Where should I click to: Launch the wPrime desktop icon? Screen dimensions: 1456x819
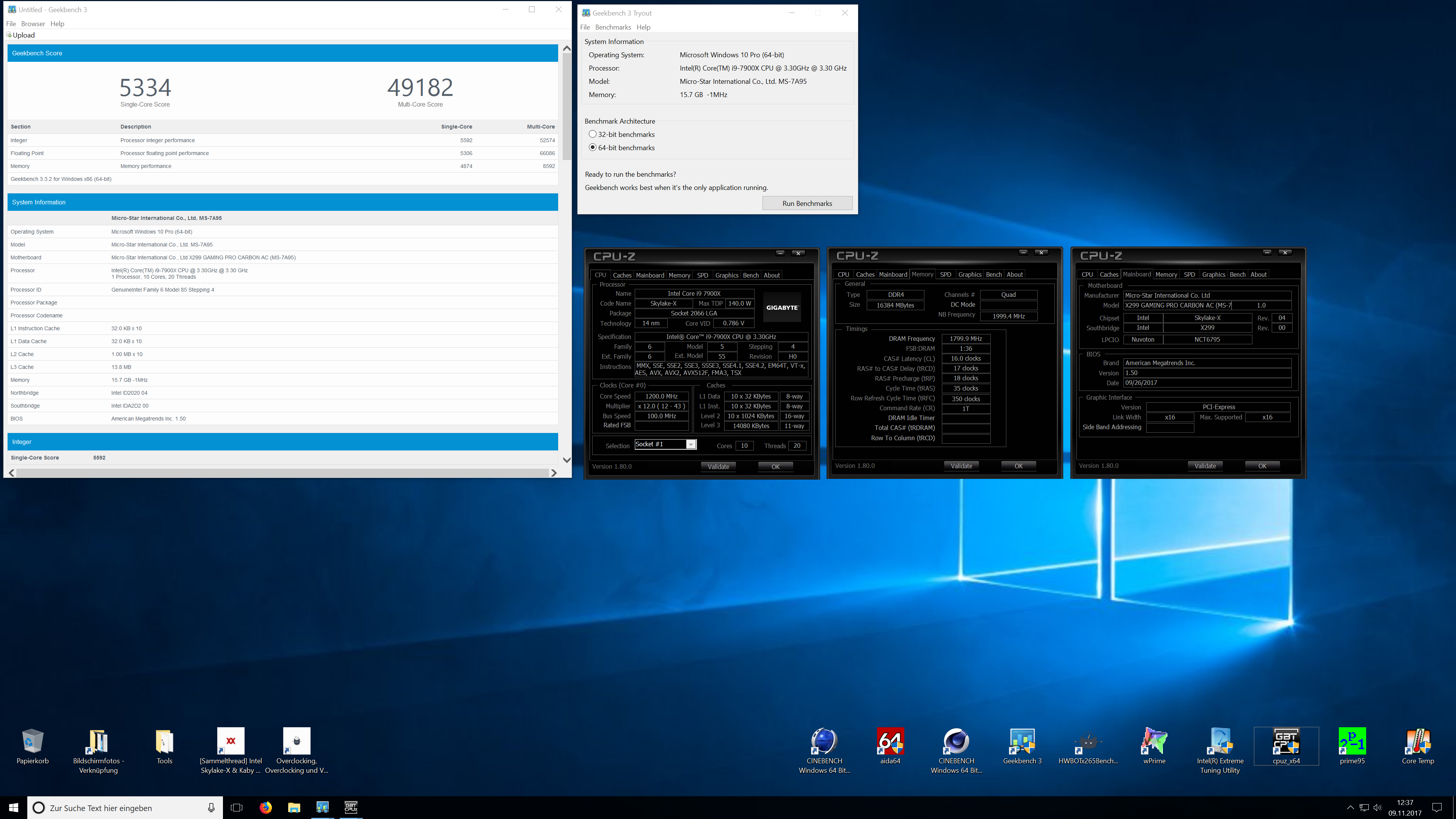click(x=1154, y=742)
